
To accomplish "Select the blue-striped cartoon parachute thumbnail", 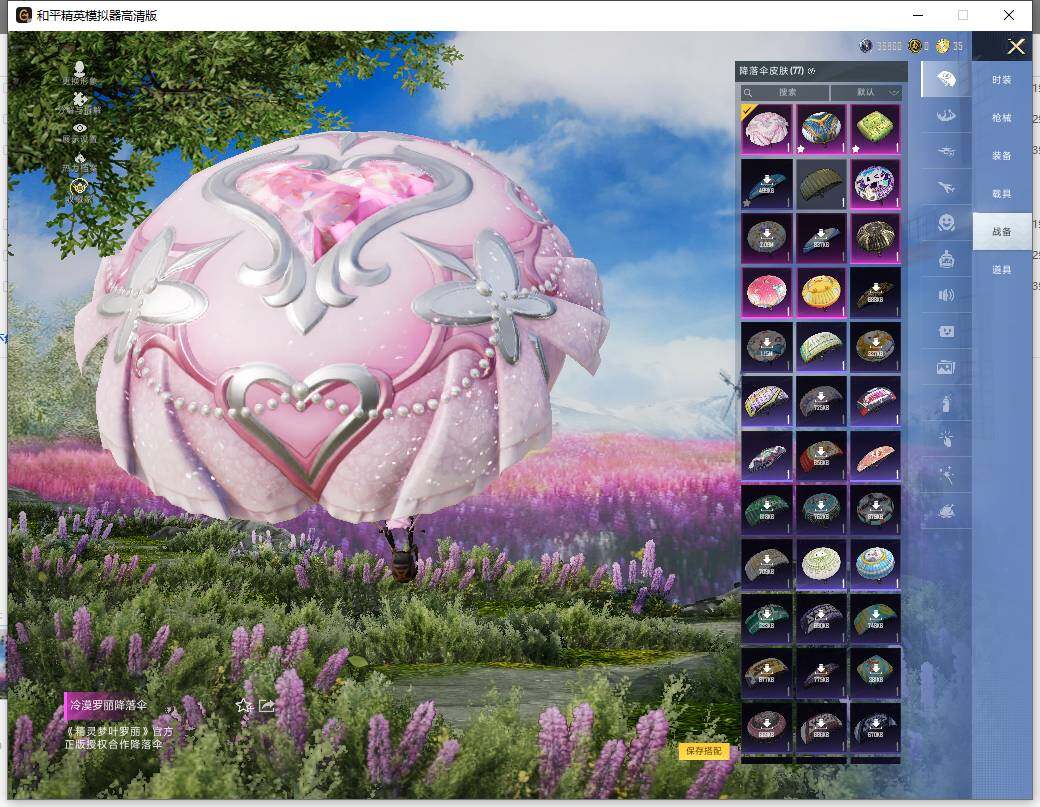I will tap(875, 564).
